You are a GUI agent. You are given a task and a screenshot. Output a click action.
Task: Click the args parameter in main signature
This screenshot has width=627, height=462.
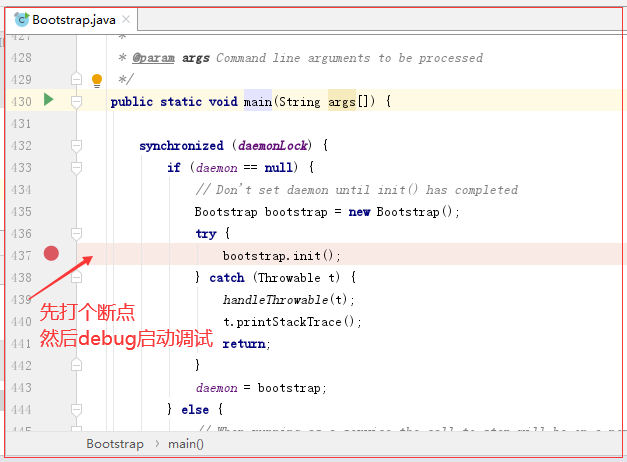tap(342, 102)
